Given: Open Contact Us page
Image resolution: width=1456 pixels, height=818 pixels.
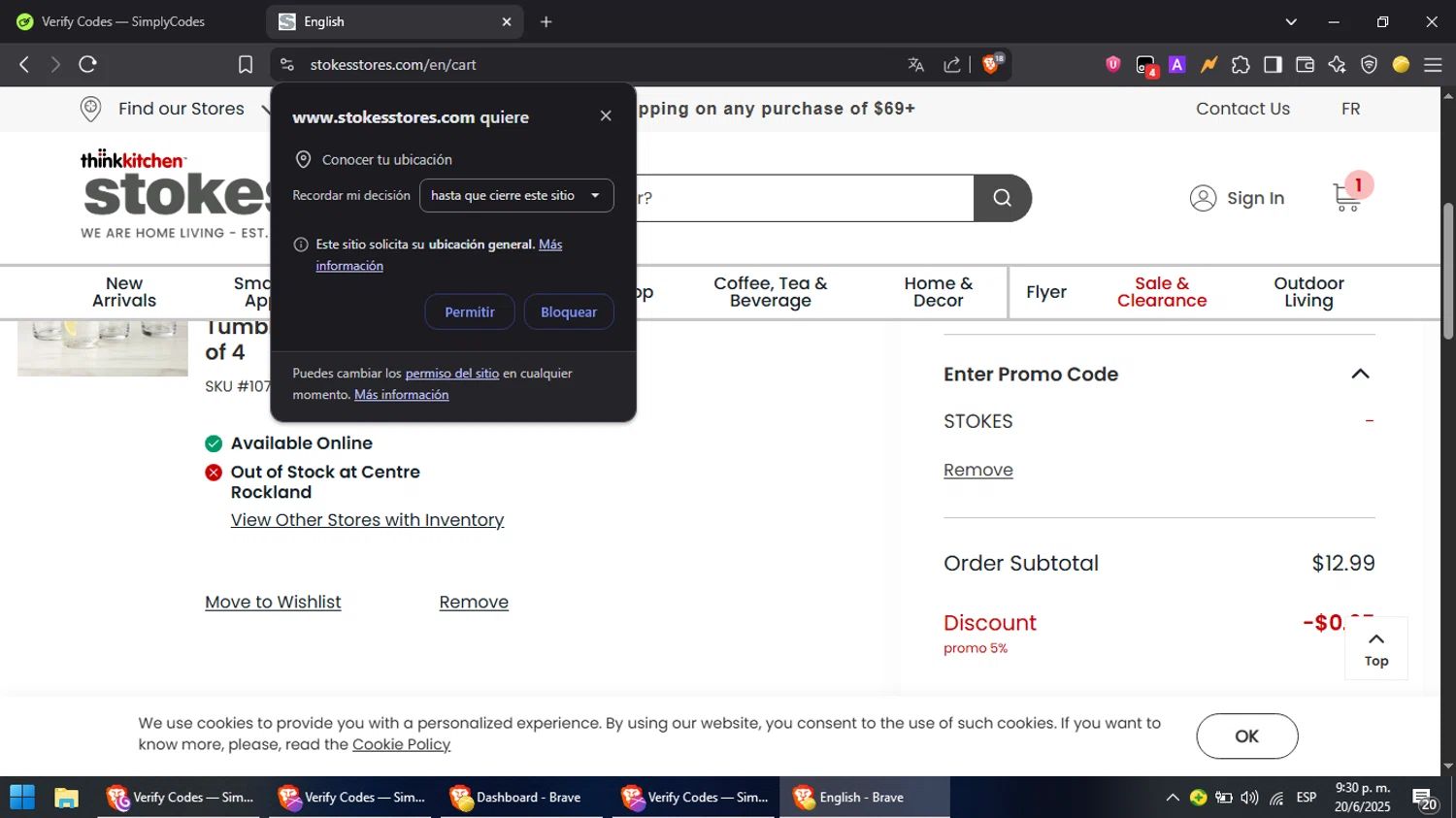Looking at the screenshot, I should pos(1242,109).
